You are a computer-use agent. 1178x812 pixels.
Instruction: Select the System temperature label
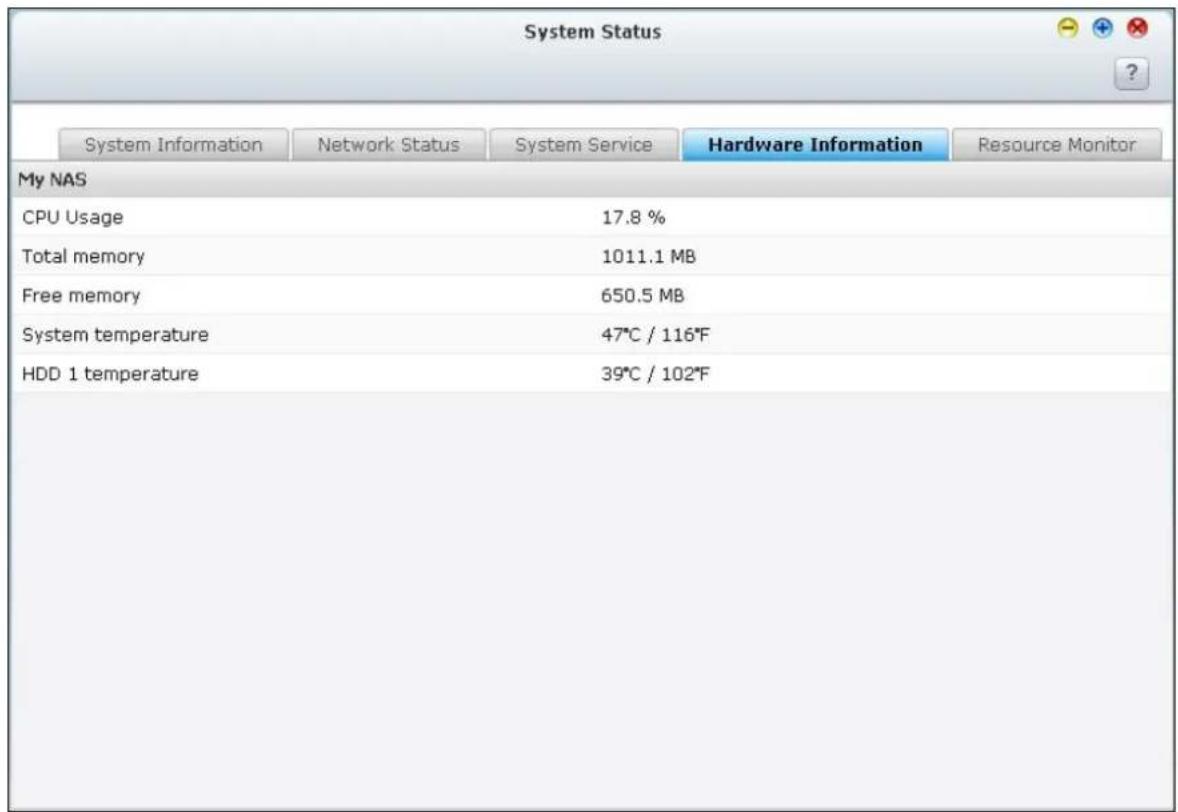pos(116,334)
